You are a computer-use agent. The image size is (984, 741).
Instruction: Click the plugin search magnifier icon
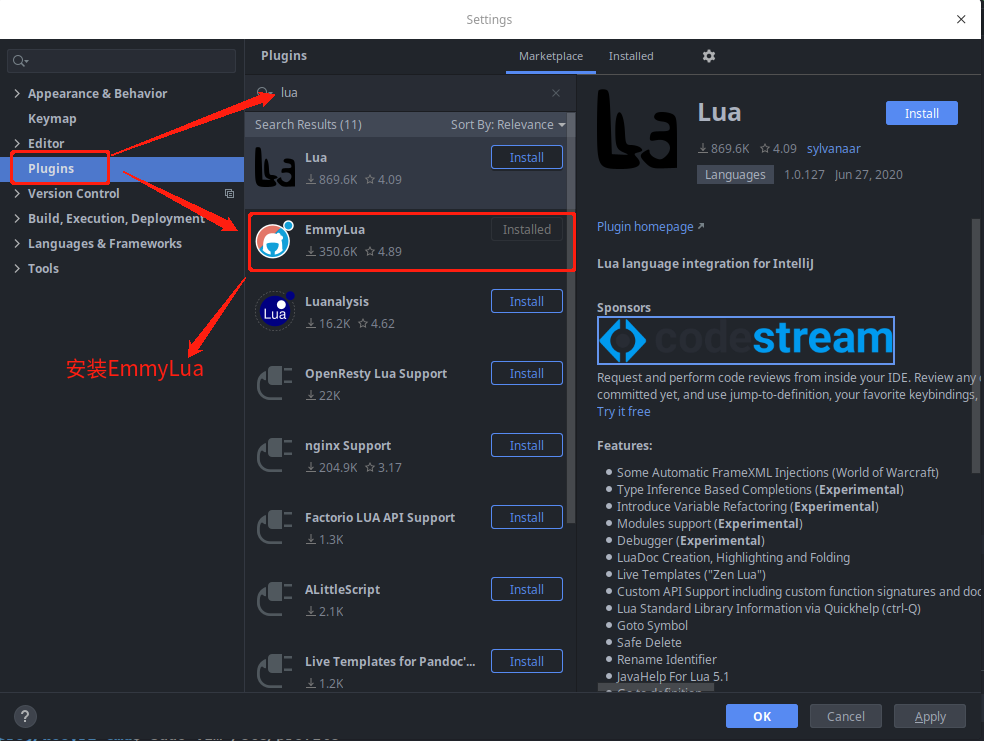coord(264,93)
